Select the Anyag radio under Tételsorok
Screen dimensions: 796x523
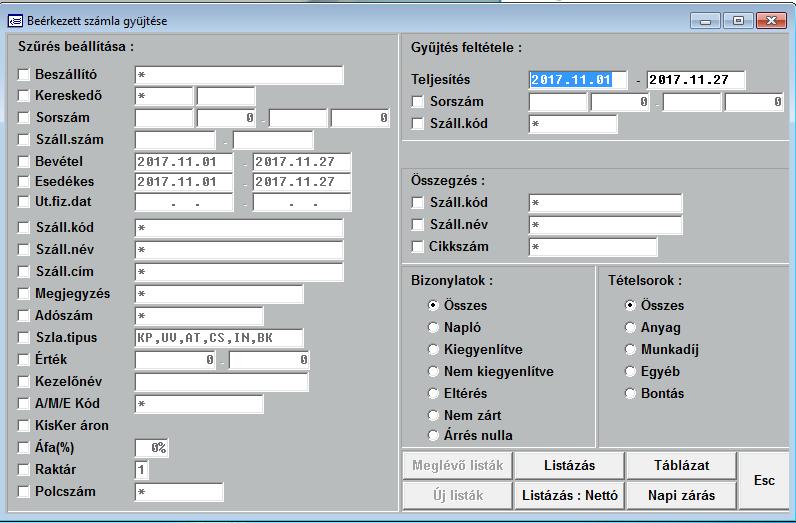coord(630,328)
